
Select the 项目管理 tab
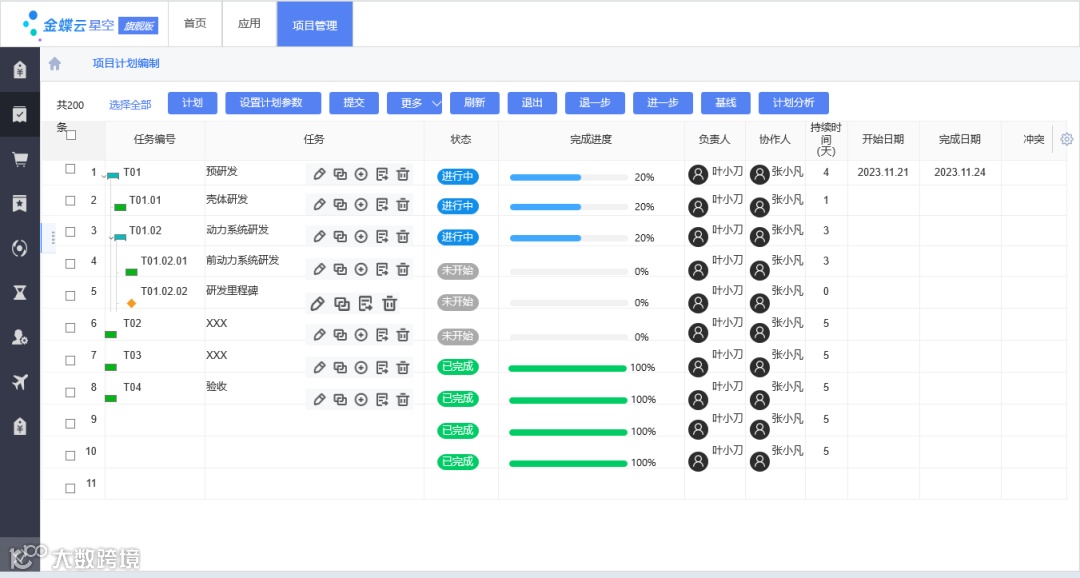coord(315,24)
